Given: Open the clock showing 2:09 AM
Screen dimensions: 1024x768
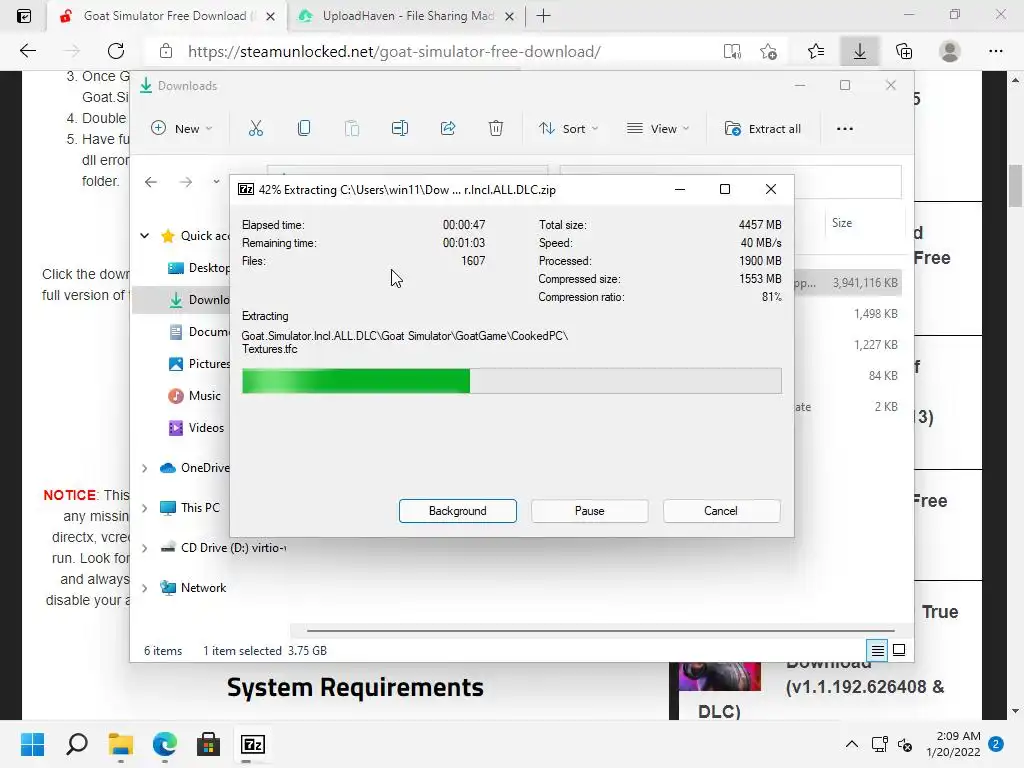Looking at the screenshot, I should tap(953, 744).
